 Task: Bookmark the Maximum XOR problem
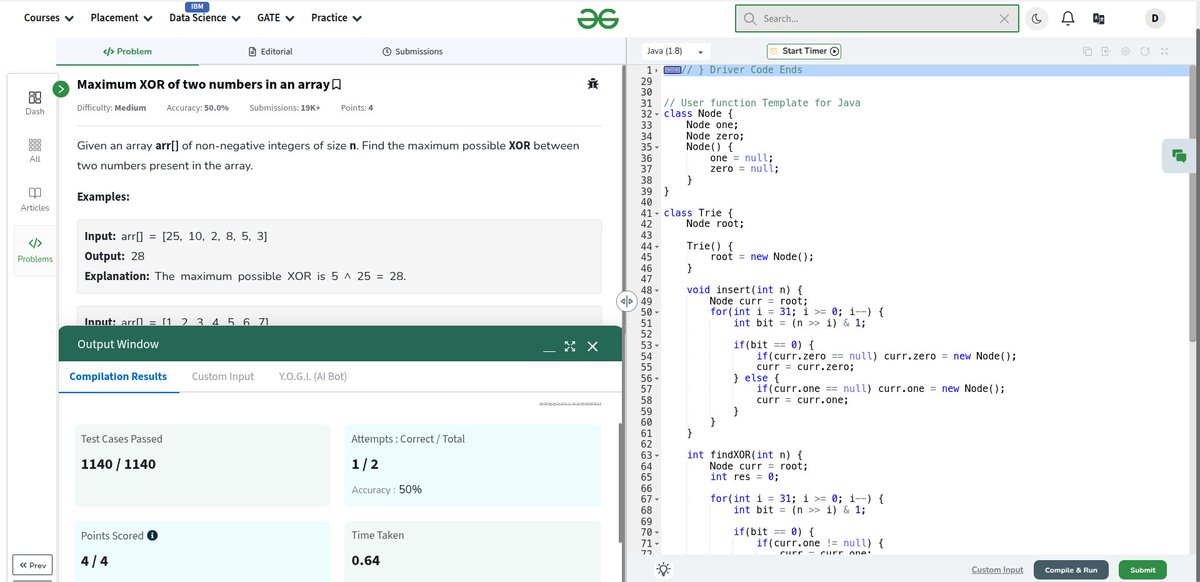click(336, 85)
